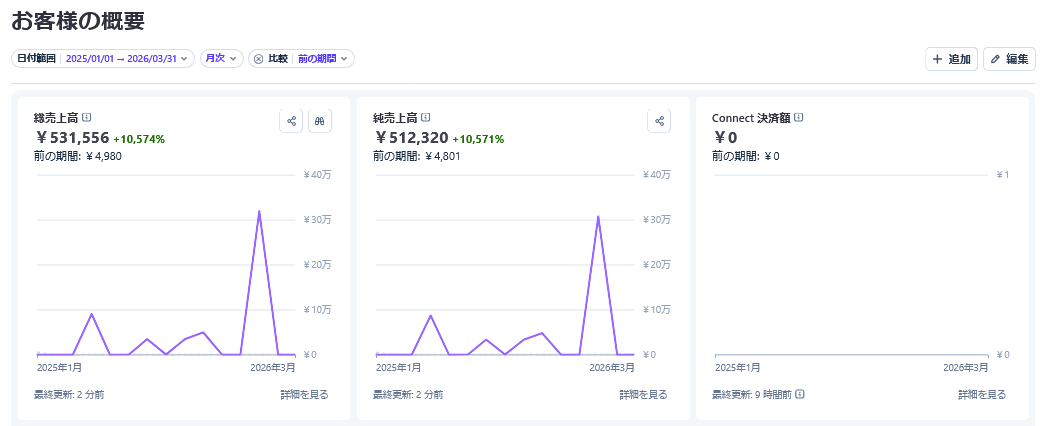Screen dimensions: 1051x426
Task: Open the 日付範囲 date range dropdown
Action: (103, 59)
